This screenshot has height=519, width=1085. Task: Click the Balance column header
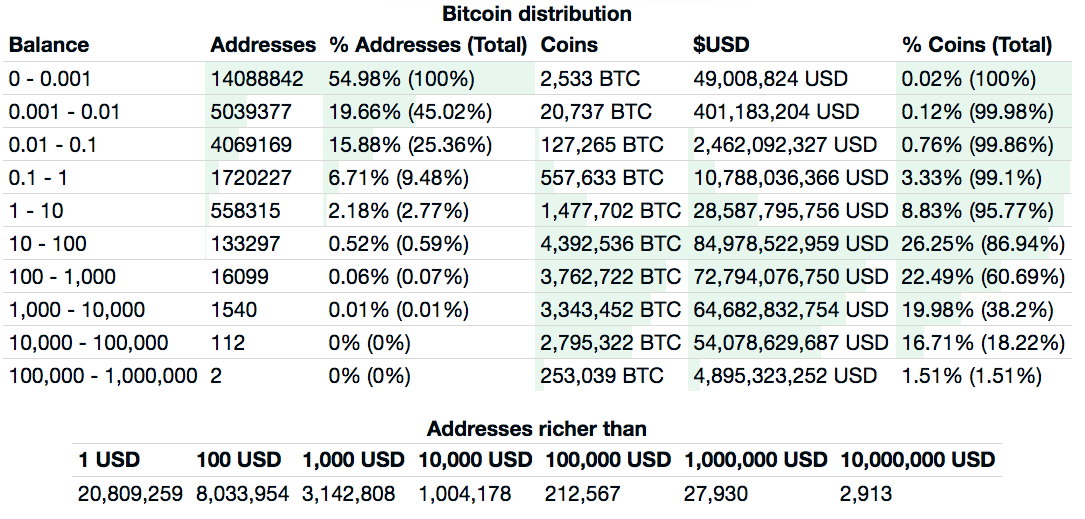point(49,45)
